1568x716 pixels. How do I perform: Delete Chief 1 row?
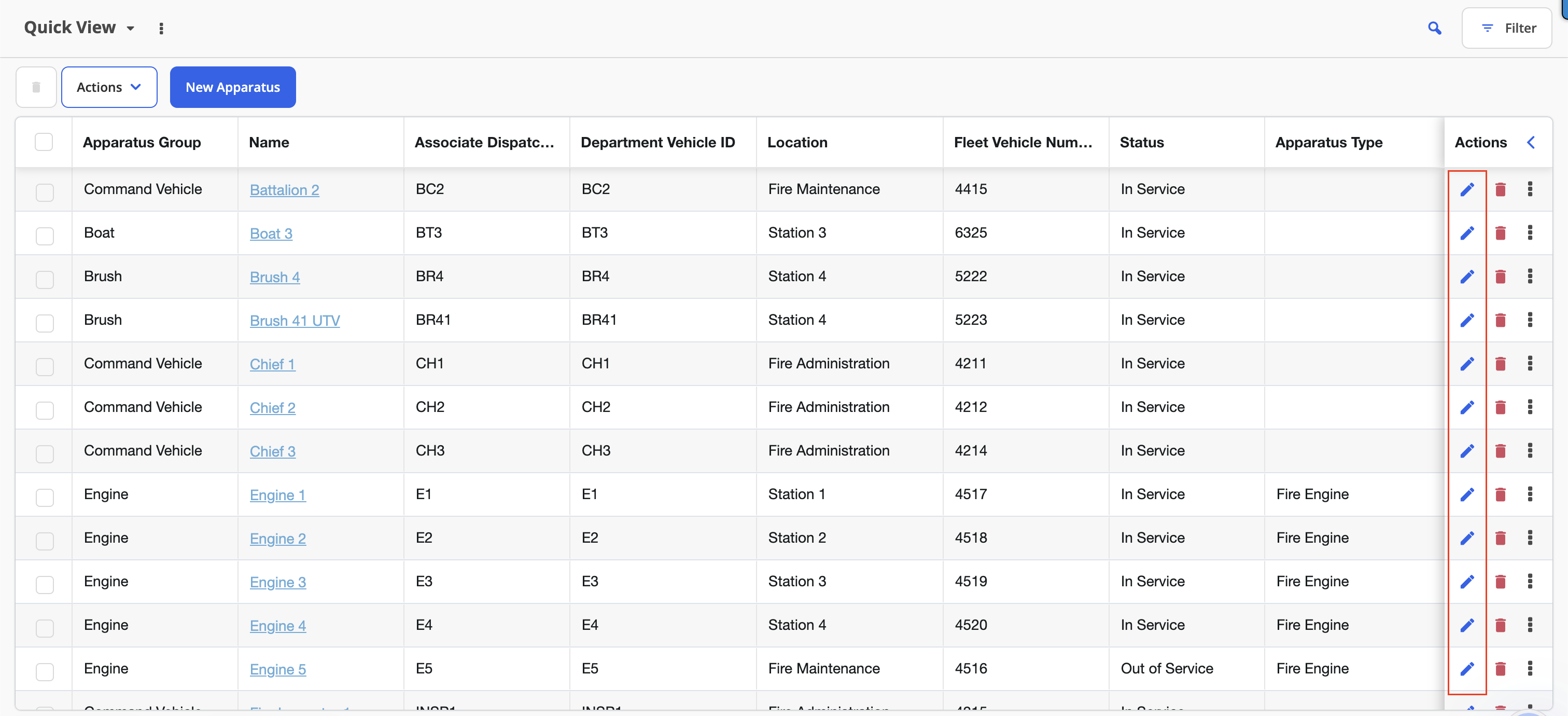[1501, 364]
